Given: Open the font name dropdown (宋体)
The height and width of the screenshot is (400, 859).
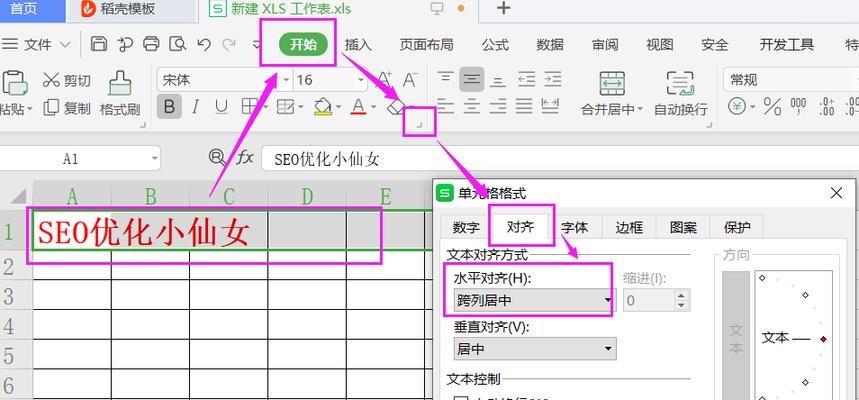Looking at the screenshot, I should click(x=286, y=81).
